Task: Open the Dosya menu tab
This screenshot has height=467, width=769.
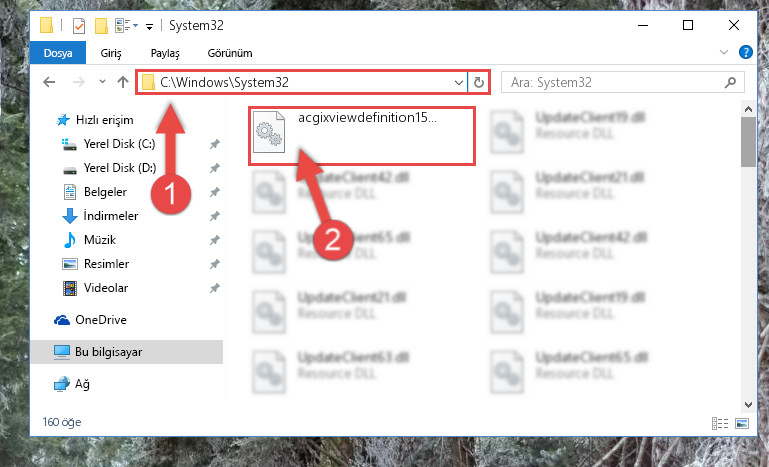Action: coord(58,53)
